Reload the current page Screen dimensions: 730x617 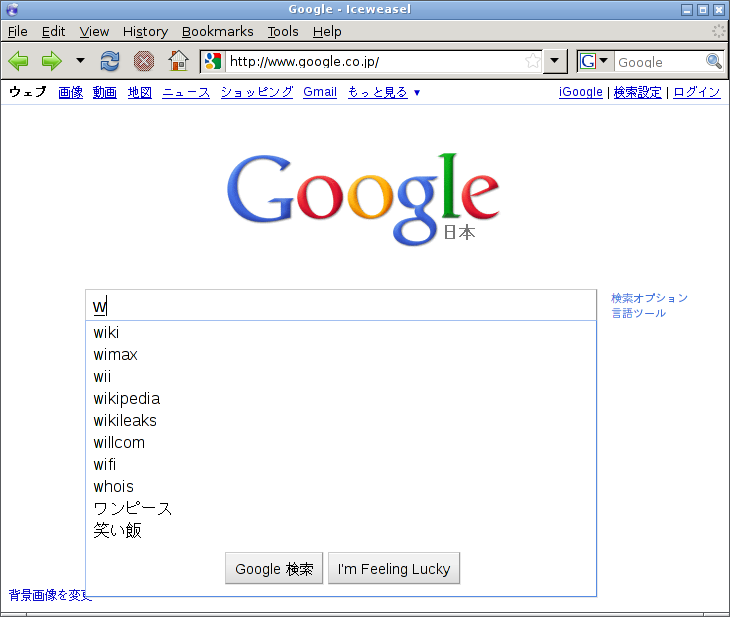coord(110,61)
